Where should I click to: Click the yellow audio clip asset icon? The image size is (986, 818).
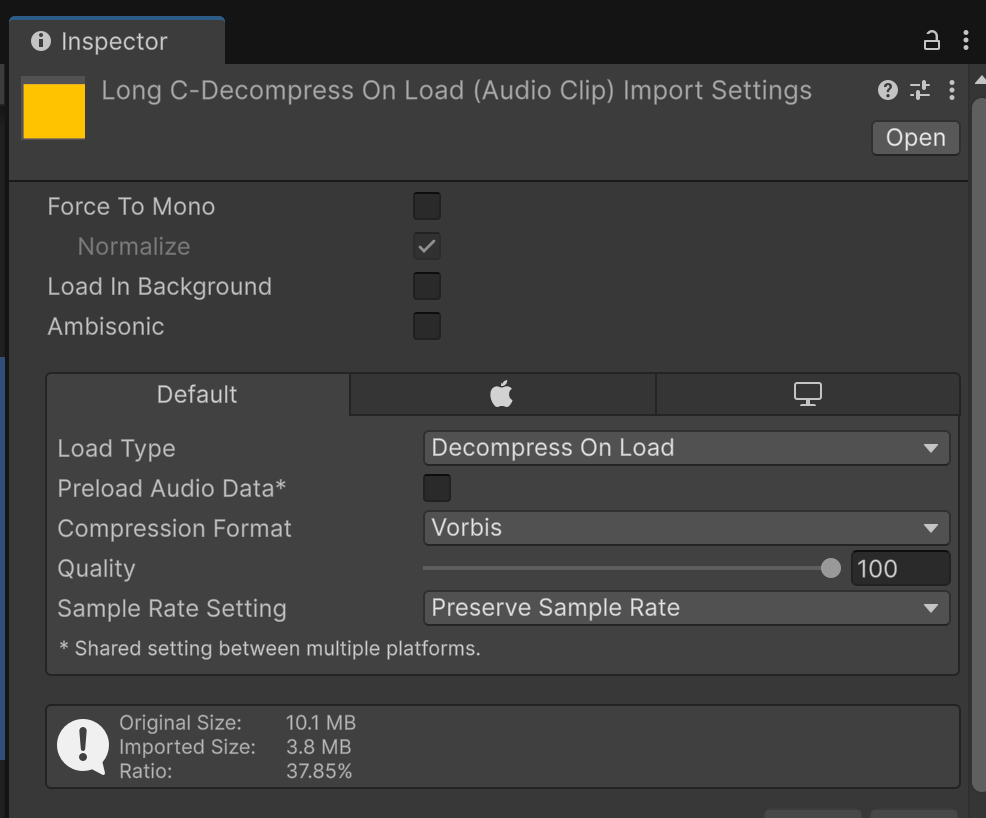click(x=54, y=110)
